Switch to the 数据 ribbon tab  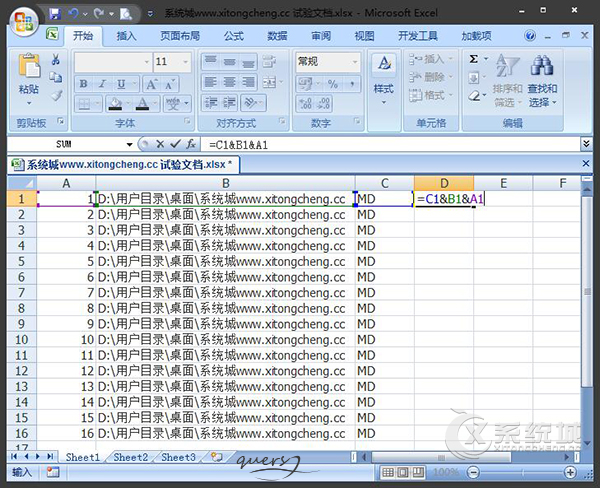point(277,36)
